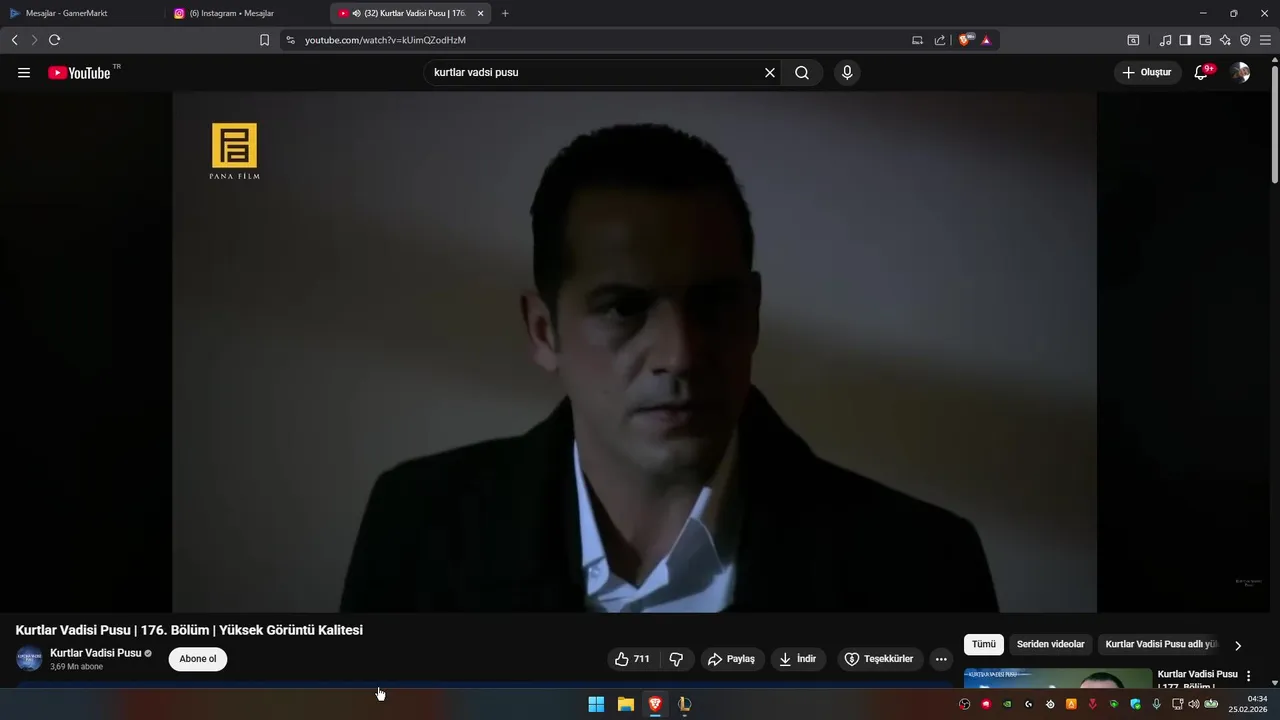
Task: Open more actions three-dot menu
Action: click(x=941, y=659)
